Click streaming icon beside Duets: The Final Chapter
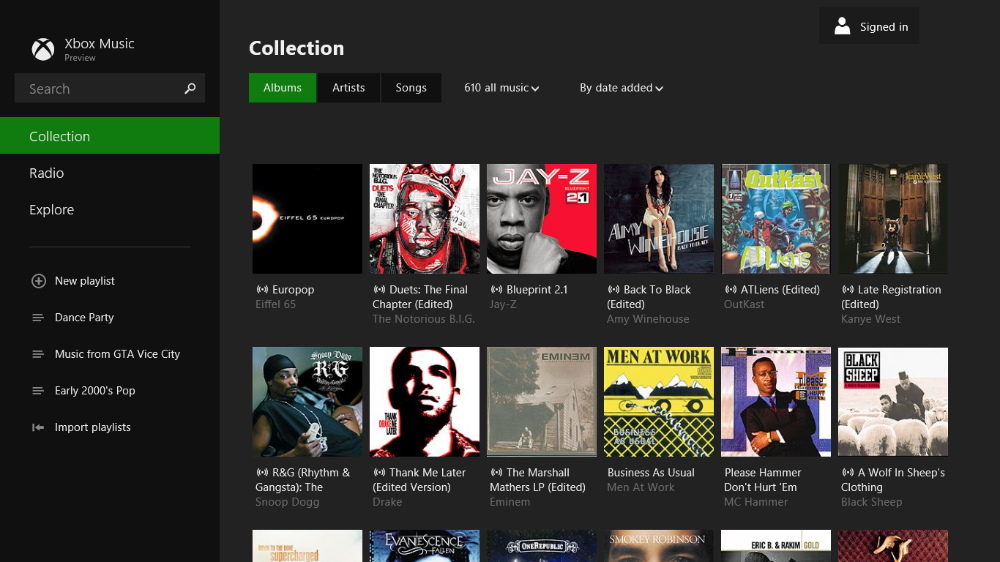Screen dimensions: 1000x562 click(x=379, y=290)
